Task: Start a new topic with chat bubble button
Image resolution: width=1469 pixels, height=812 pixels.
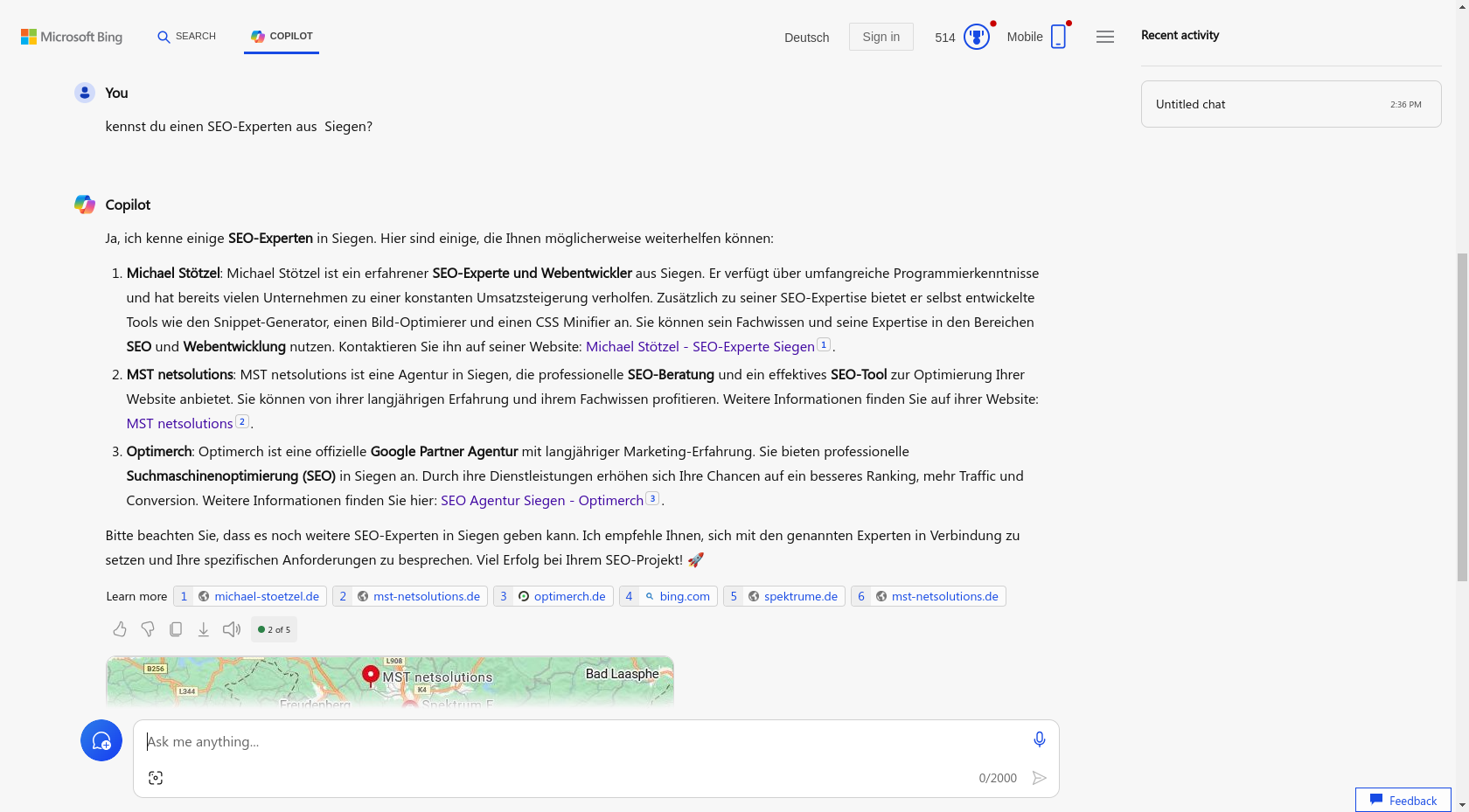Action: pos(101,740)
